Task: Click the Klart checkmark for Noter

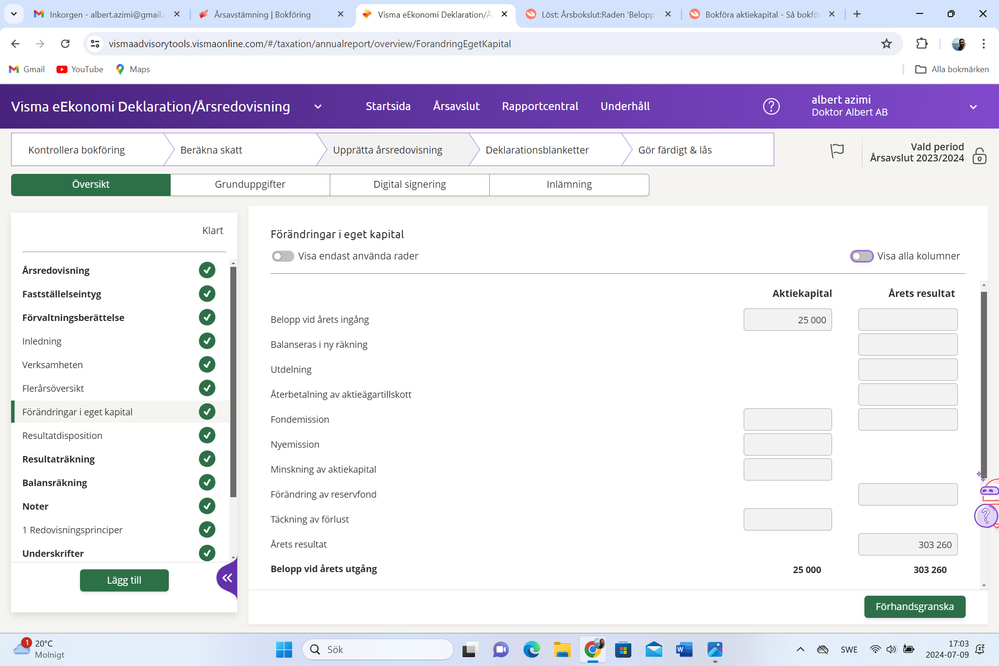Action: [x=207, y=506]
